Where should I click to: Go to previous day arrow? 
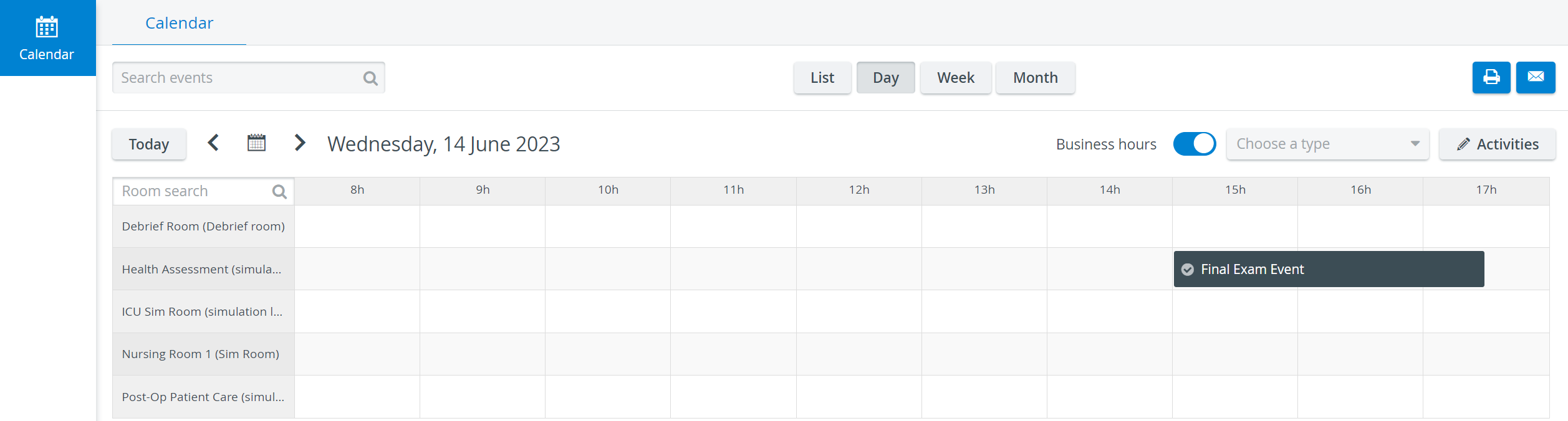[213, 143]
